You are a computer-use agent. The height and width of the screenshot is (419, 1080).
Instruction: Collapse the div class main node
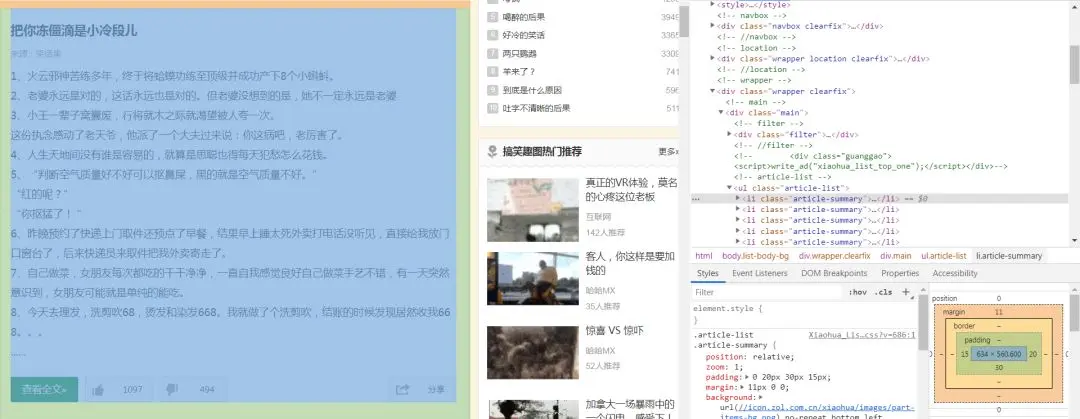[721, 112]
